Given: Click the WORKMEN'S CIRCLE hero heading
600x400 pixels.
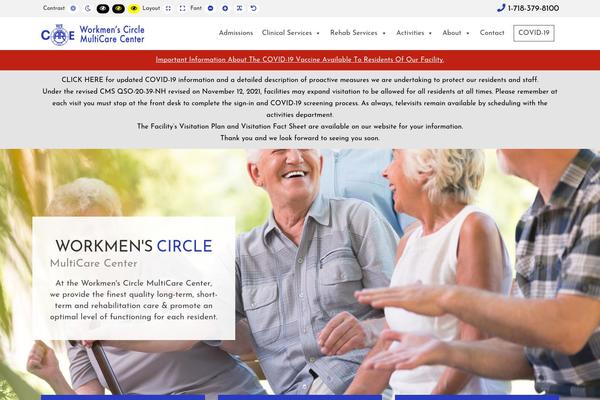Looking at the screenshot, I should click(x=134, y=246).
